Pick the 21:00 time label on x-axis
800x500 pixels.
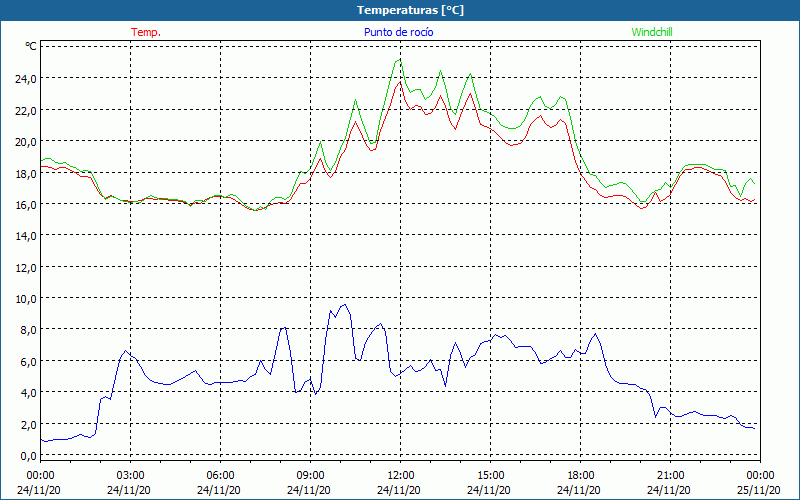pyautogui.click(x=670, y=475)
